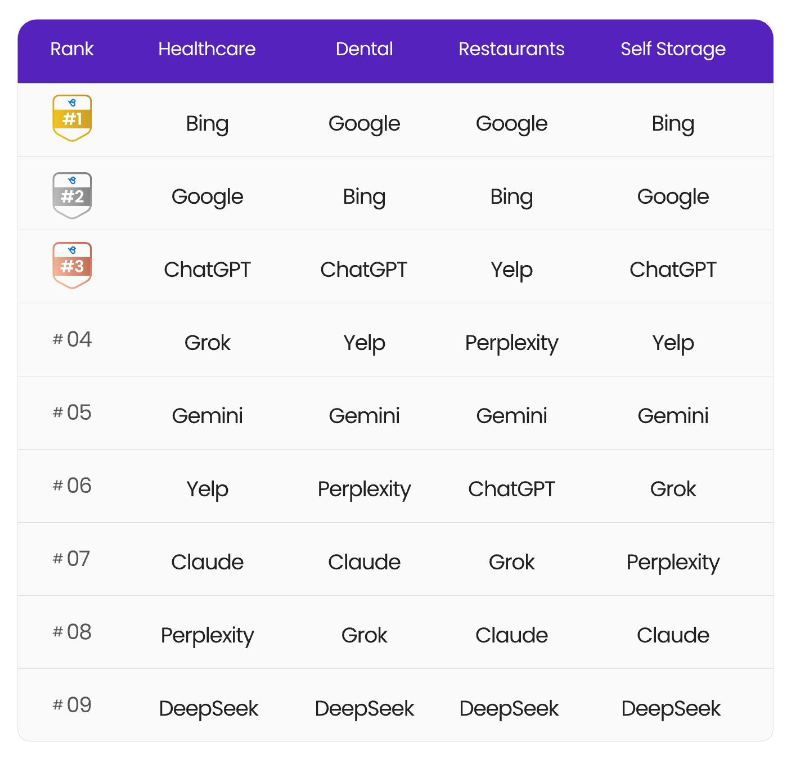The height and width of the screenshot is (769, 794).
Task: Select the Healthcare column header
Action: (207, 49)
